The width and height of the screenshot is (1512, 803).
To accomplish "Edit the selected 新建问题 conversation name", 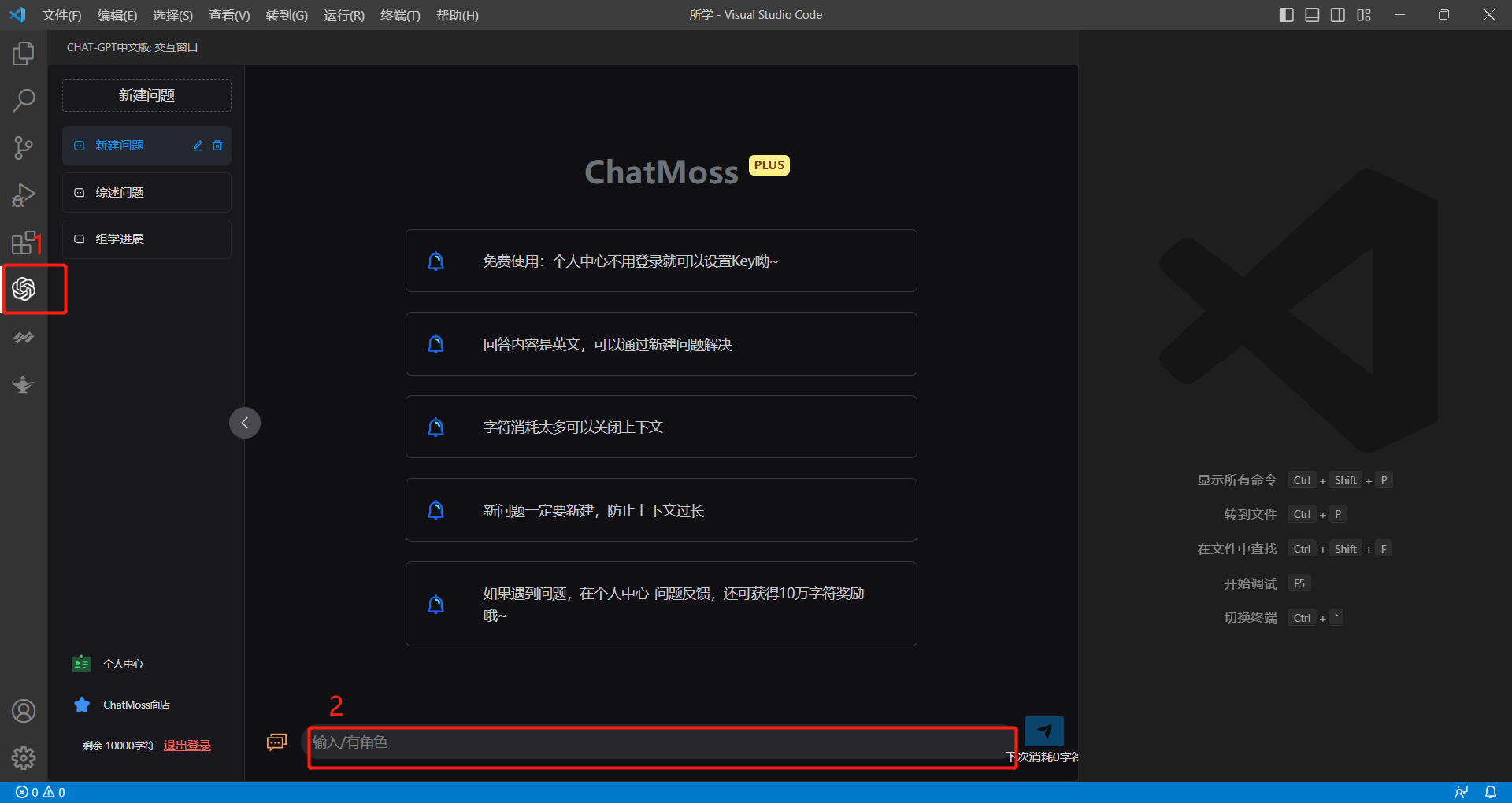I will pyautogui.click(x=198, y=146).
